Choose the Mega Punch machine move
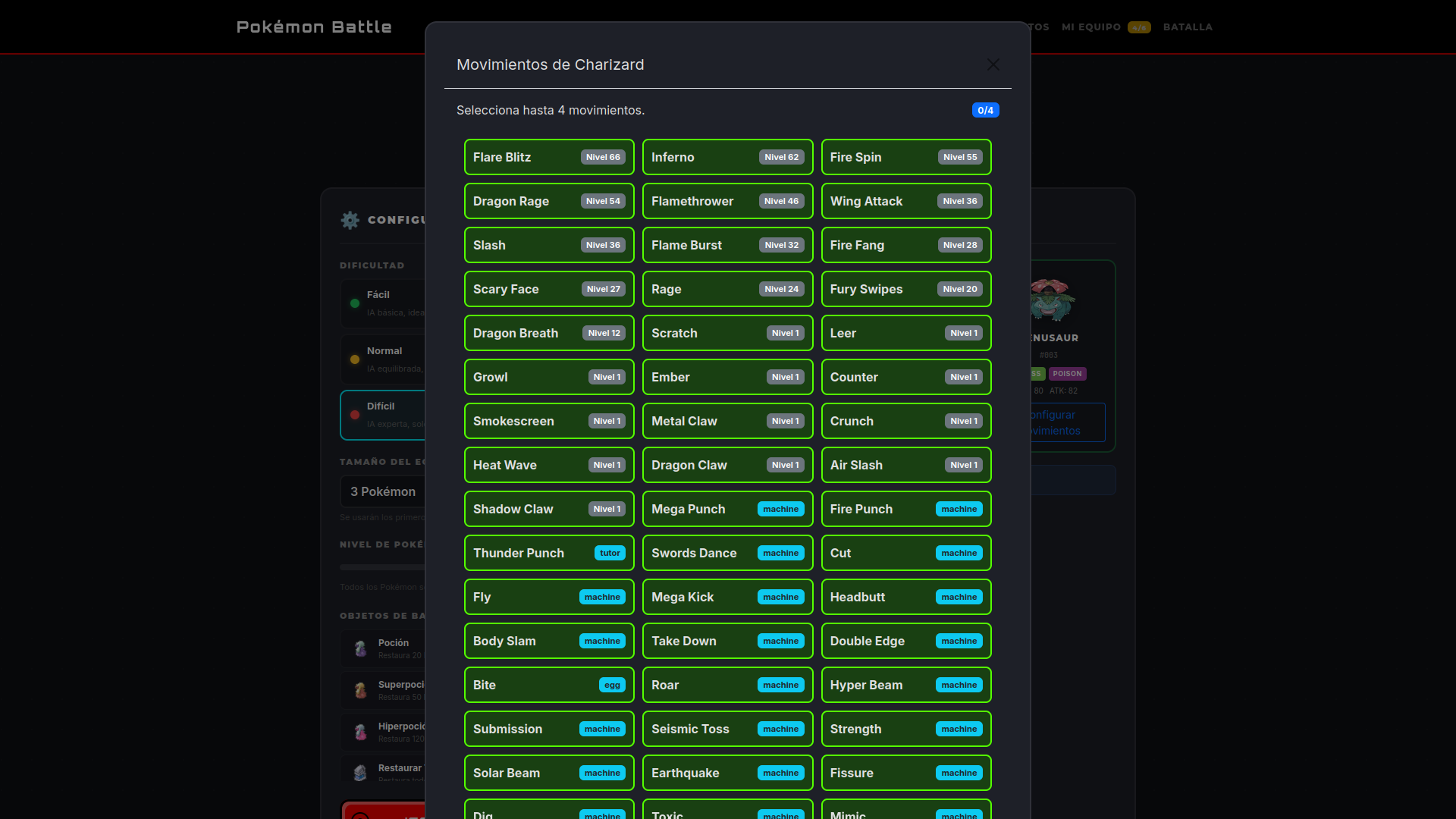1456x819 pixels. pyautogui.click(x=727, y=509)
